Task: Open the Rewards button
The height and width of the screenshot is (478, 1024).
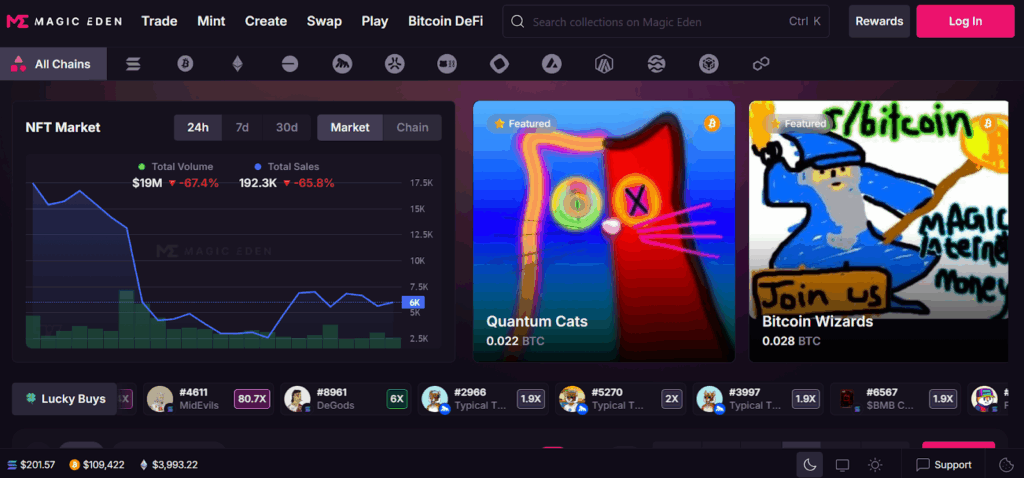Action: point(879,21)
